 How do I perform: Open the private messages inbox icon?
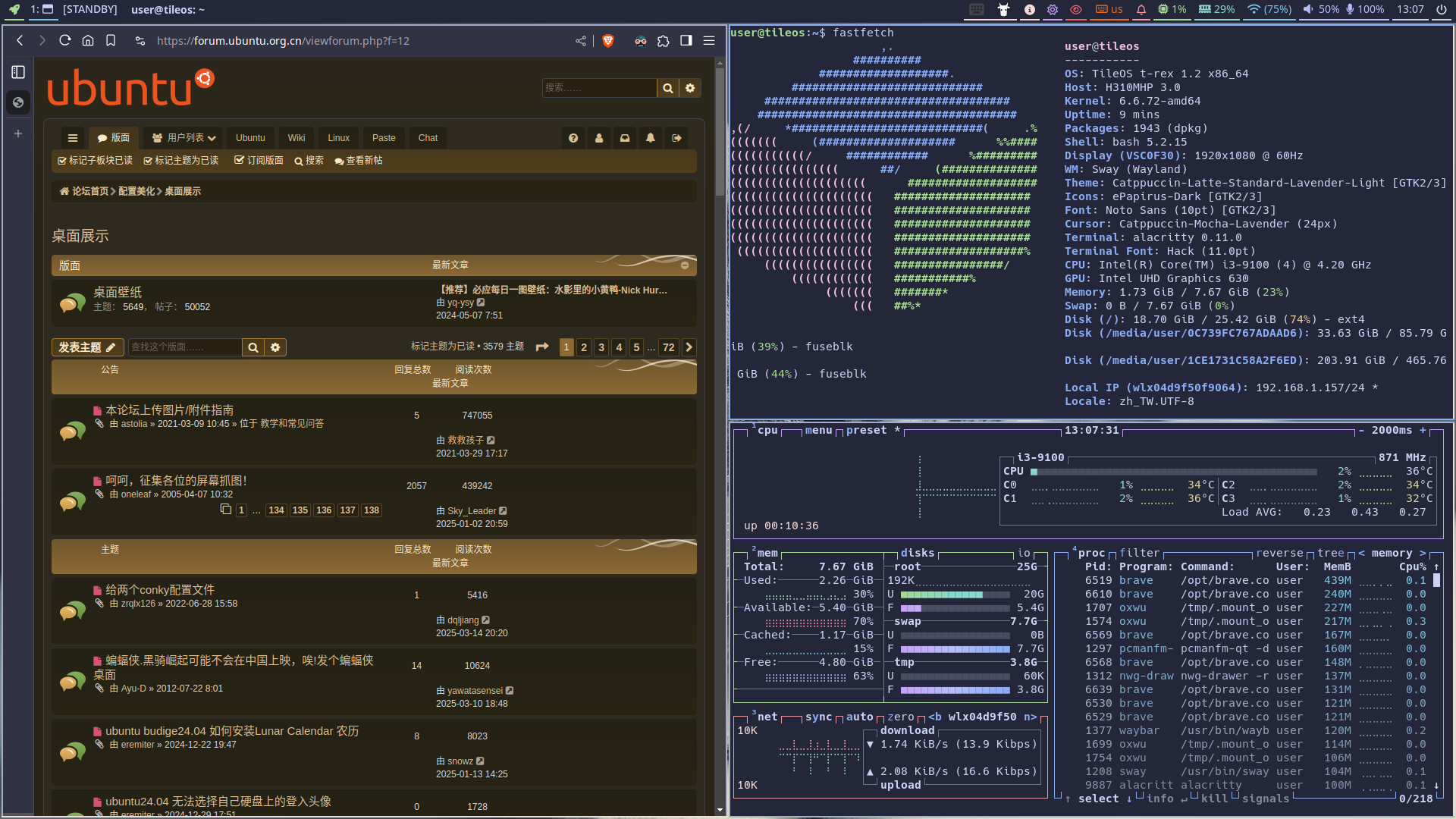(x=625, y=138)
